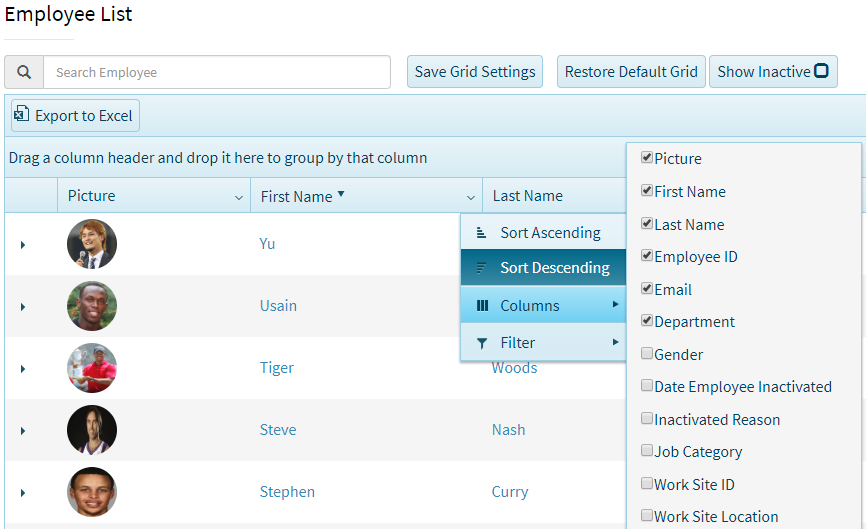Viewport: 866px width, 529px height.
Task: Click the Sort Descending icon
Action: (x=482, y=268)
